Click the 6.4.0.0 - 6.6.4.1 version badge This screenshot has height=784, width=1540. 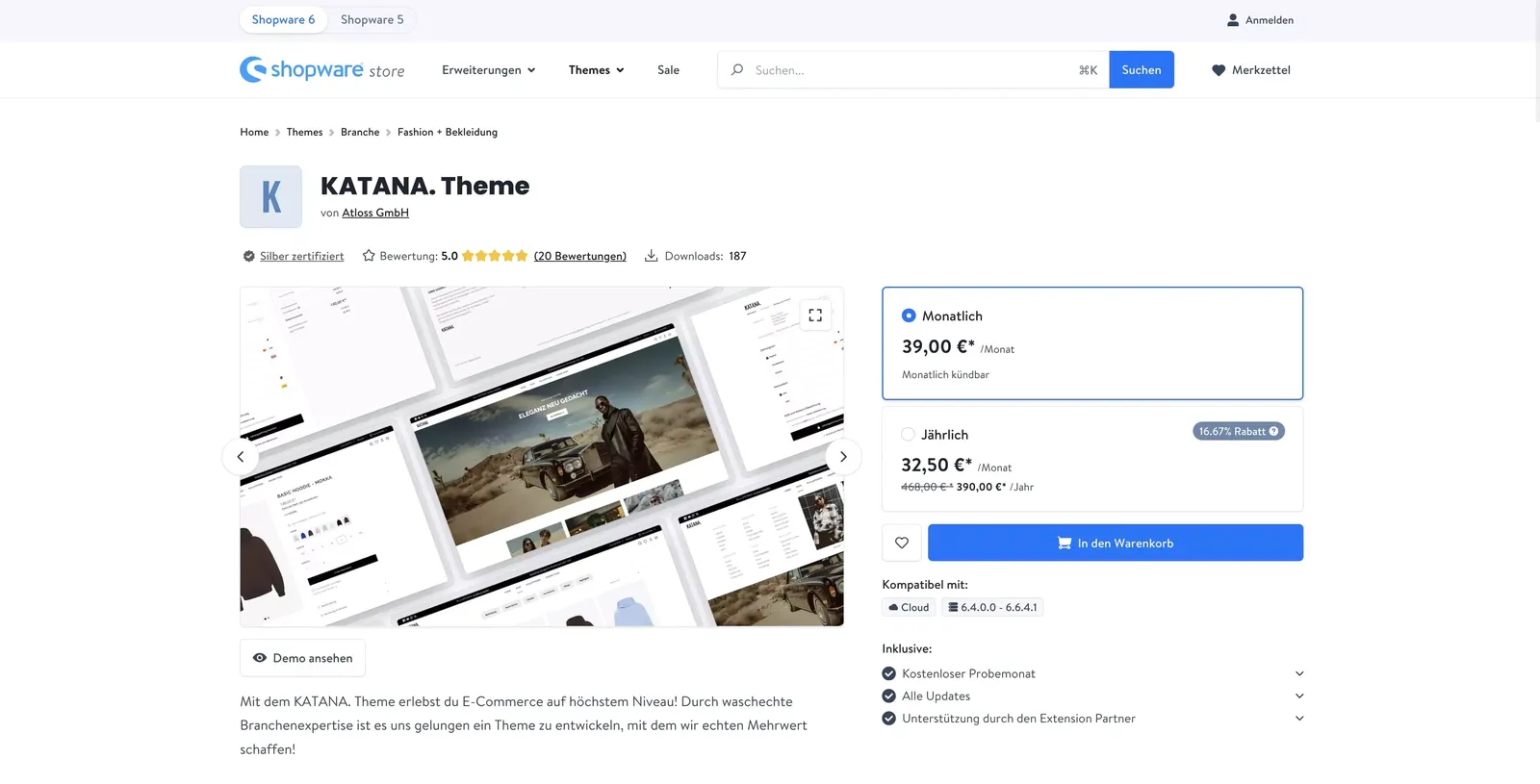point(992,607)
